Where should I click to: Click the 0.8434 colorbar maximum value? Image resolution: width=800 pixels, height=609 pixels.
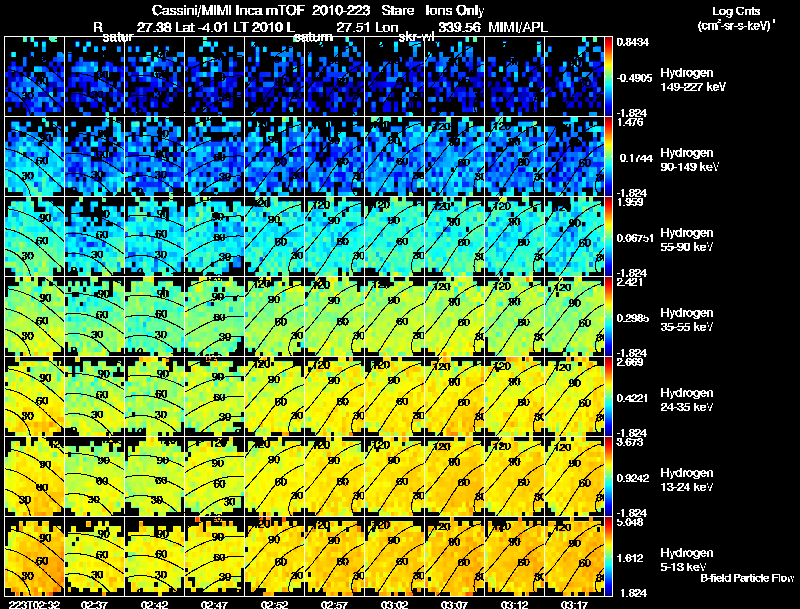[x=633, y=42]
